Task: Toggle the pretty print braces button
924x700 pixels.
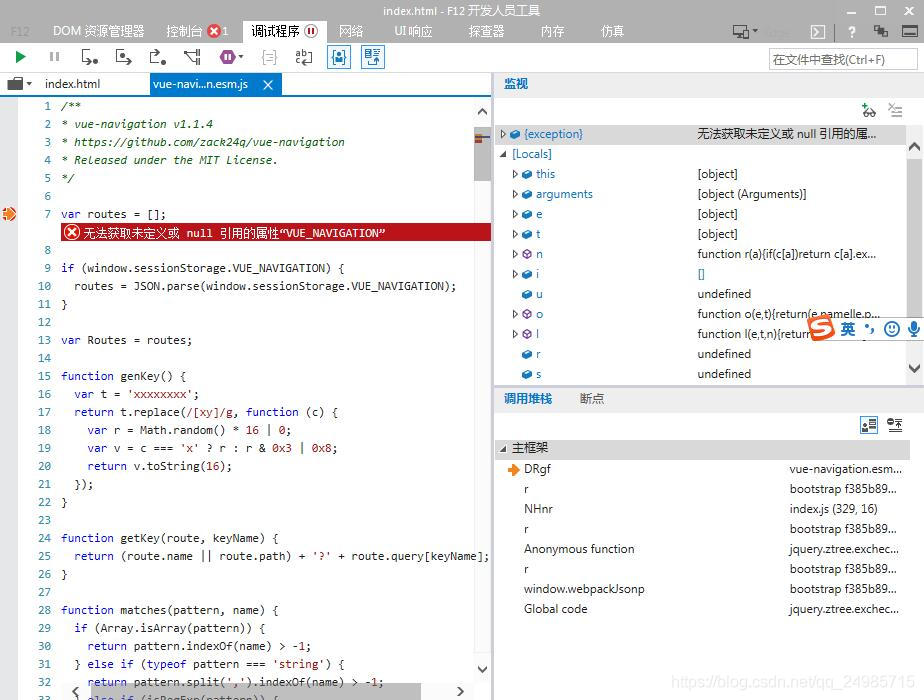Action: click(x=269, y=58)
